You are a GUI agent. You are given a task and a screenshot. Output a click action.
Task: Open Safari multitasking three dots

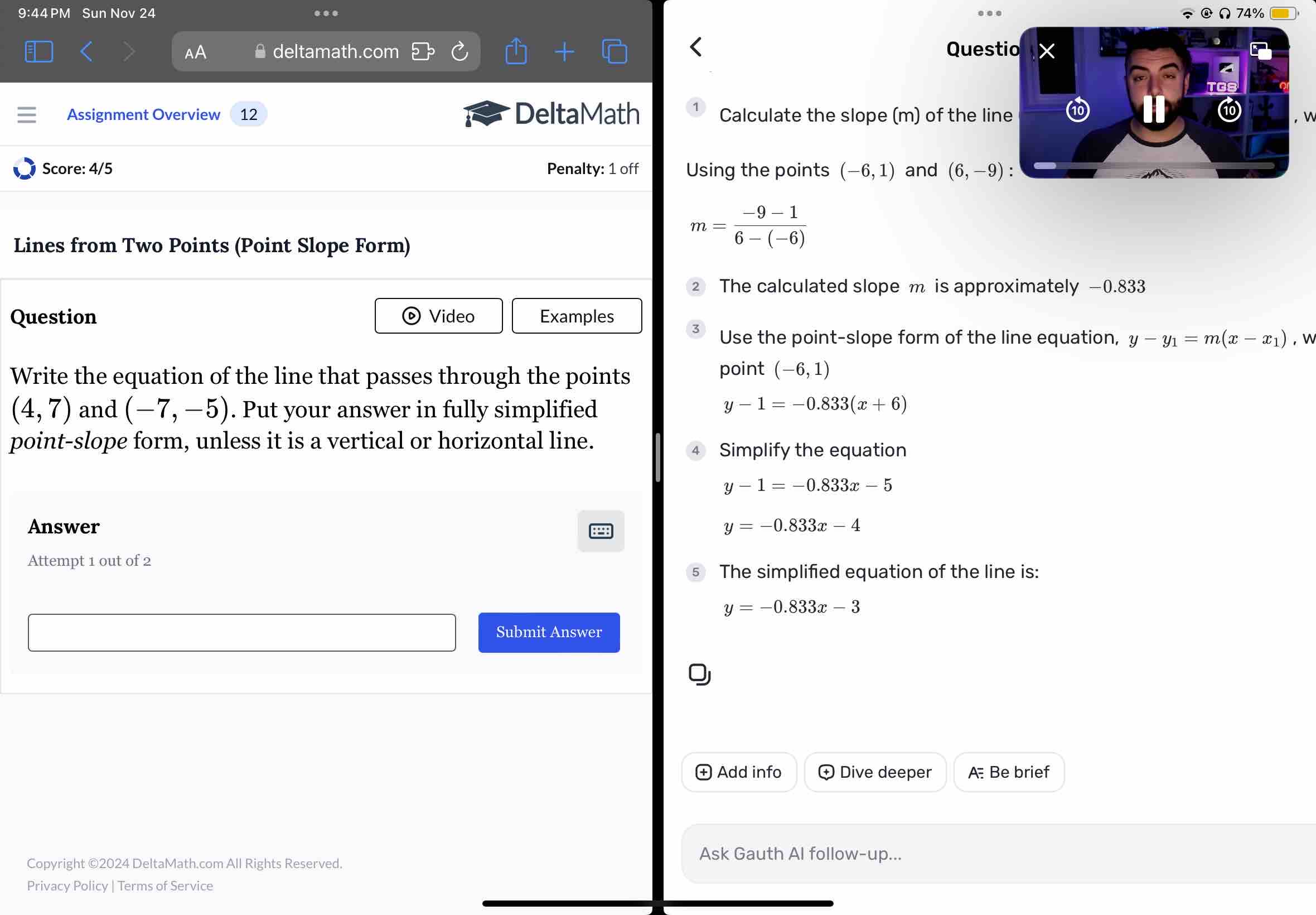point(326,13)
